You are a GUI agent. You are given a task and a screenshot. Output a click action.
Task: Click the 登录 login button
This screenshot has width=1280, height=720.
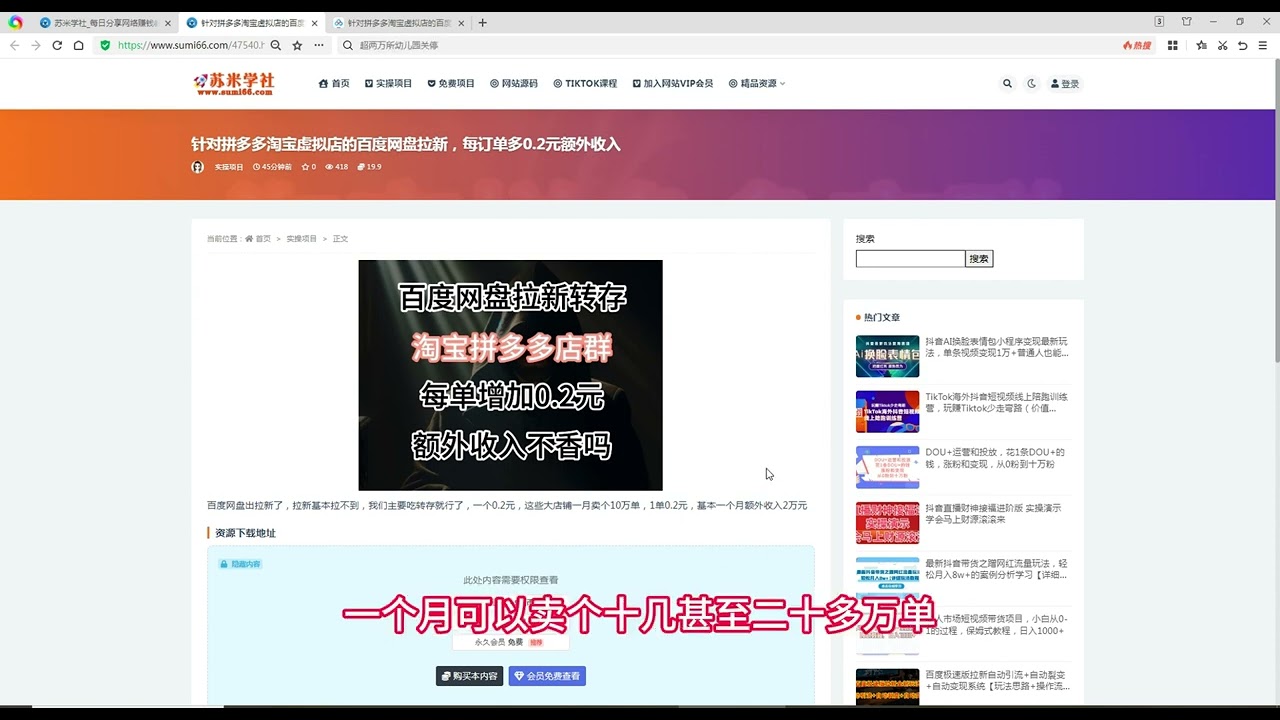(1065, 84)
